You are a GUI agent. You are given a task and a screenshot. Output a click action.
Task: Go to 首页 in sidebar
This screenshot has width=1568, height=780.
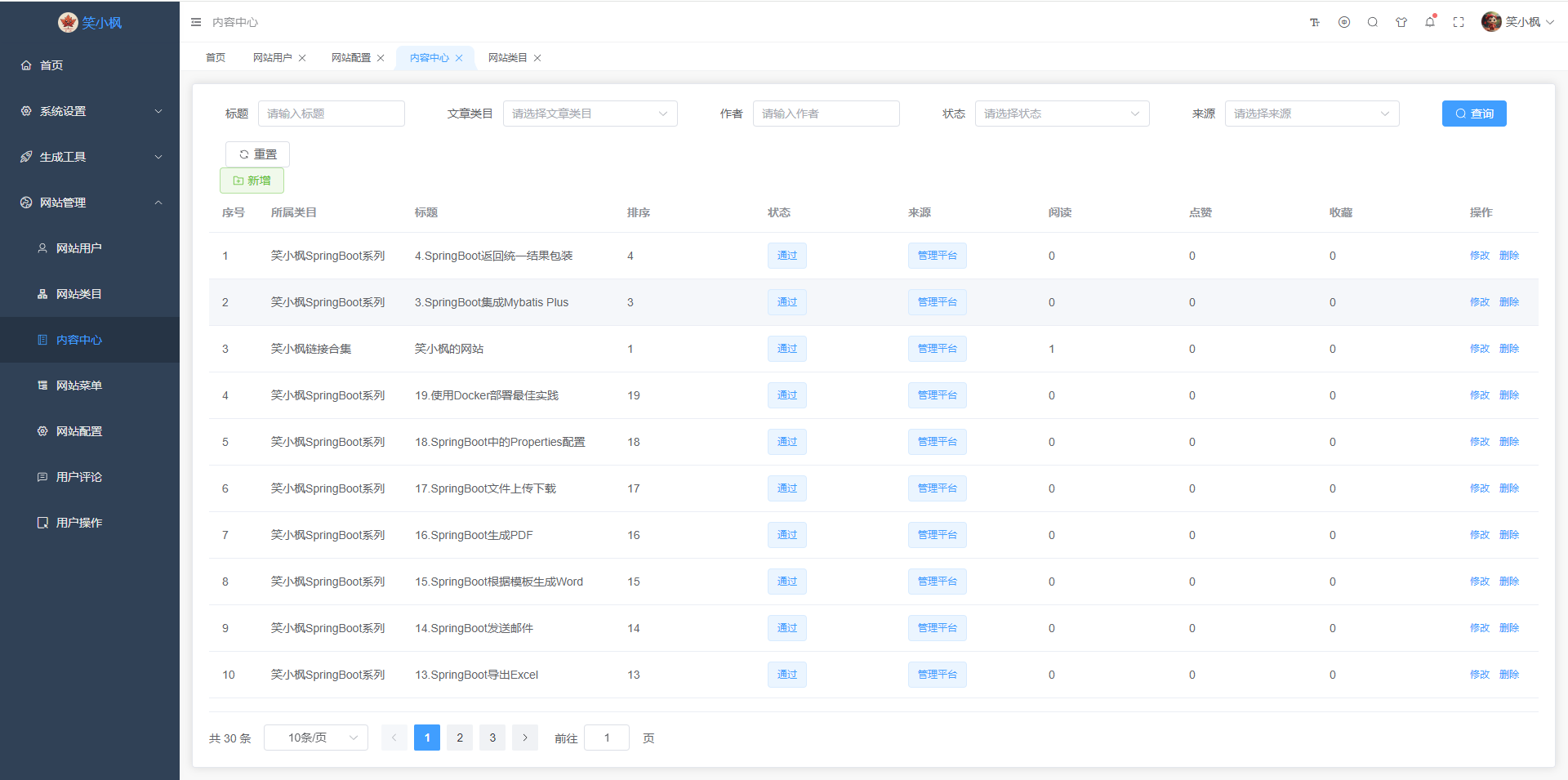click(x=90, y=65)
